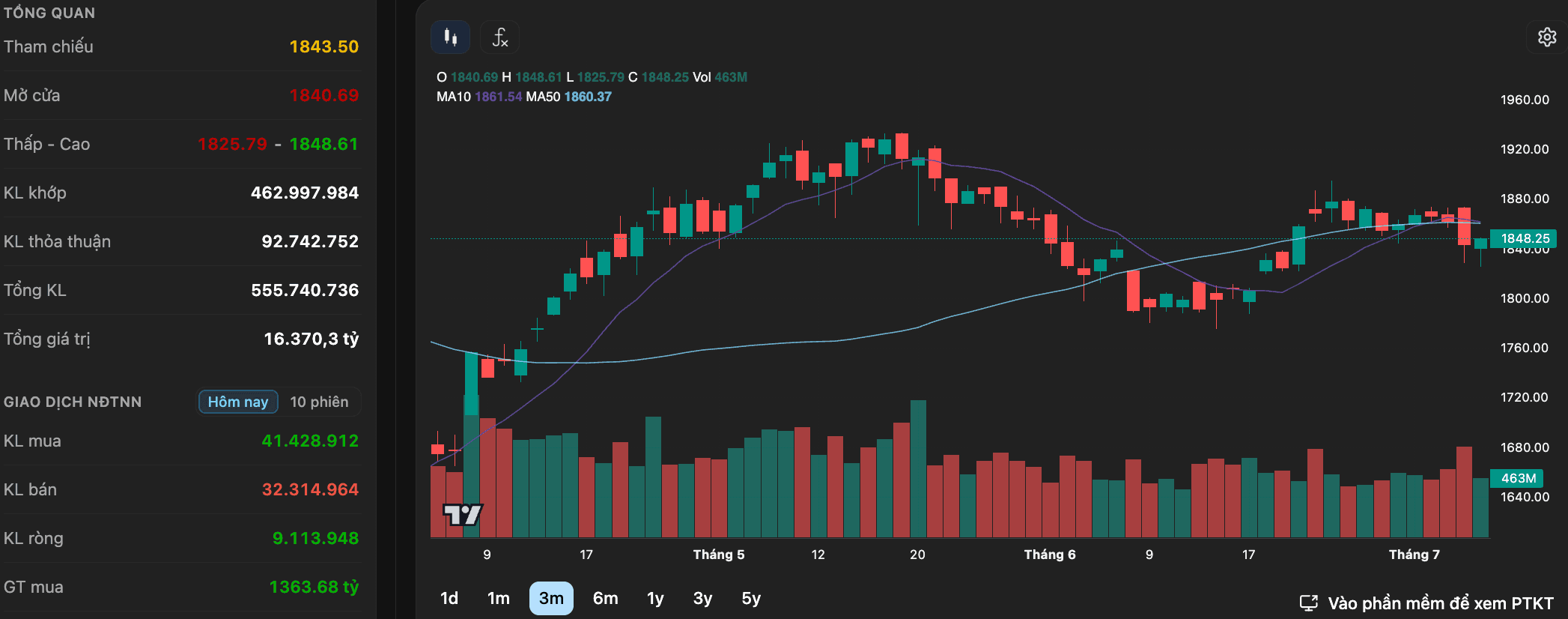Switch chart range to 6m
Image resolution: width=1568 pixels, height=619 pixels.
tap(605, 598)
